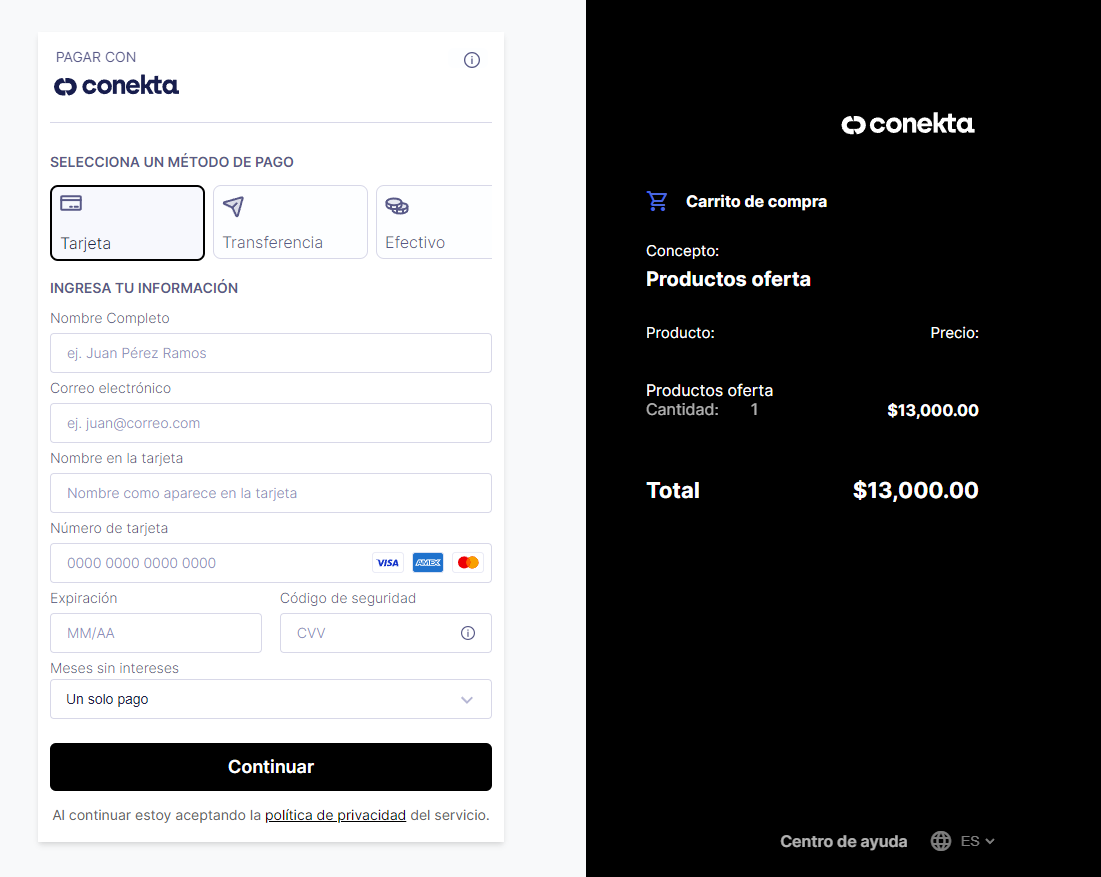
Task: Click the coins icon for Efectivo
Action: click(x=397, y=206)
